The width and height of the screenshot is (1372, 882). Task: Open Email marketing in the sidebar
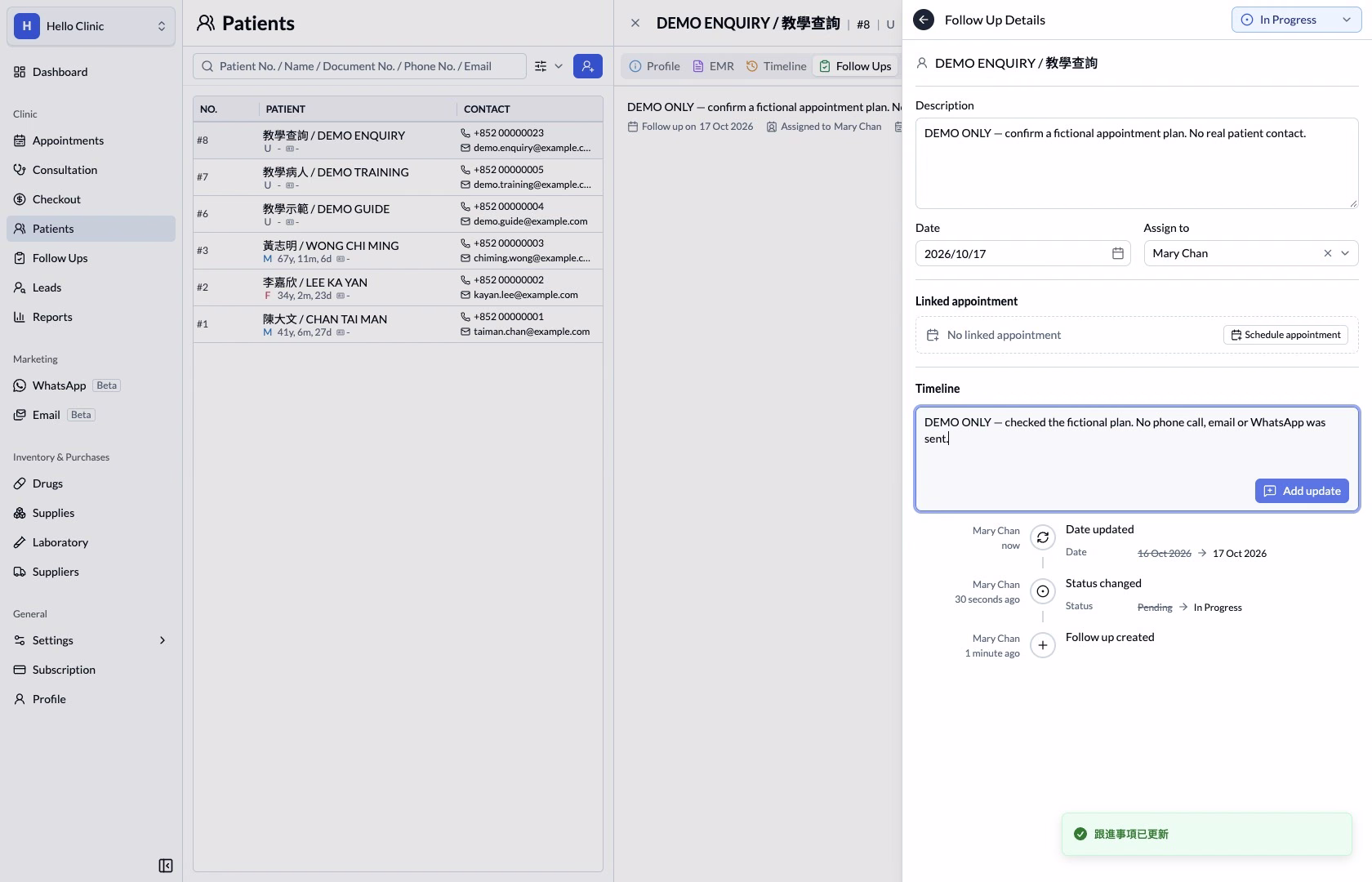click(91, 415)
